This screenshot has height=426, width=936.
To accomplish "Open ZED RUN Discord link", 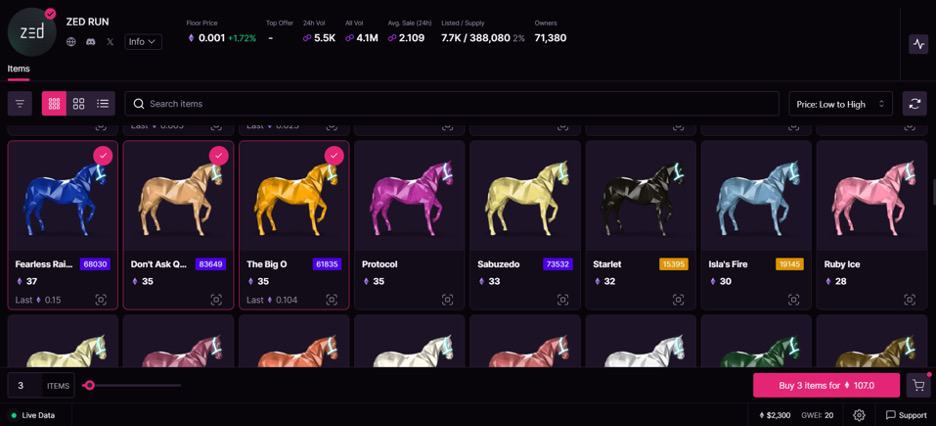I will (x=90, y=42).
